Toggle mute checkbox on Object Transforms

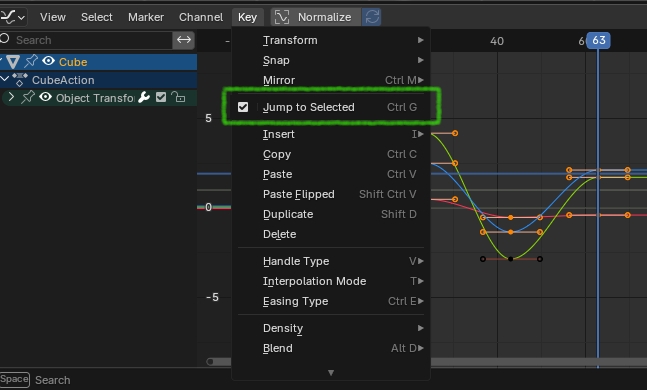[x=161, y=97]
